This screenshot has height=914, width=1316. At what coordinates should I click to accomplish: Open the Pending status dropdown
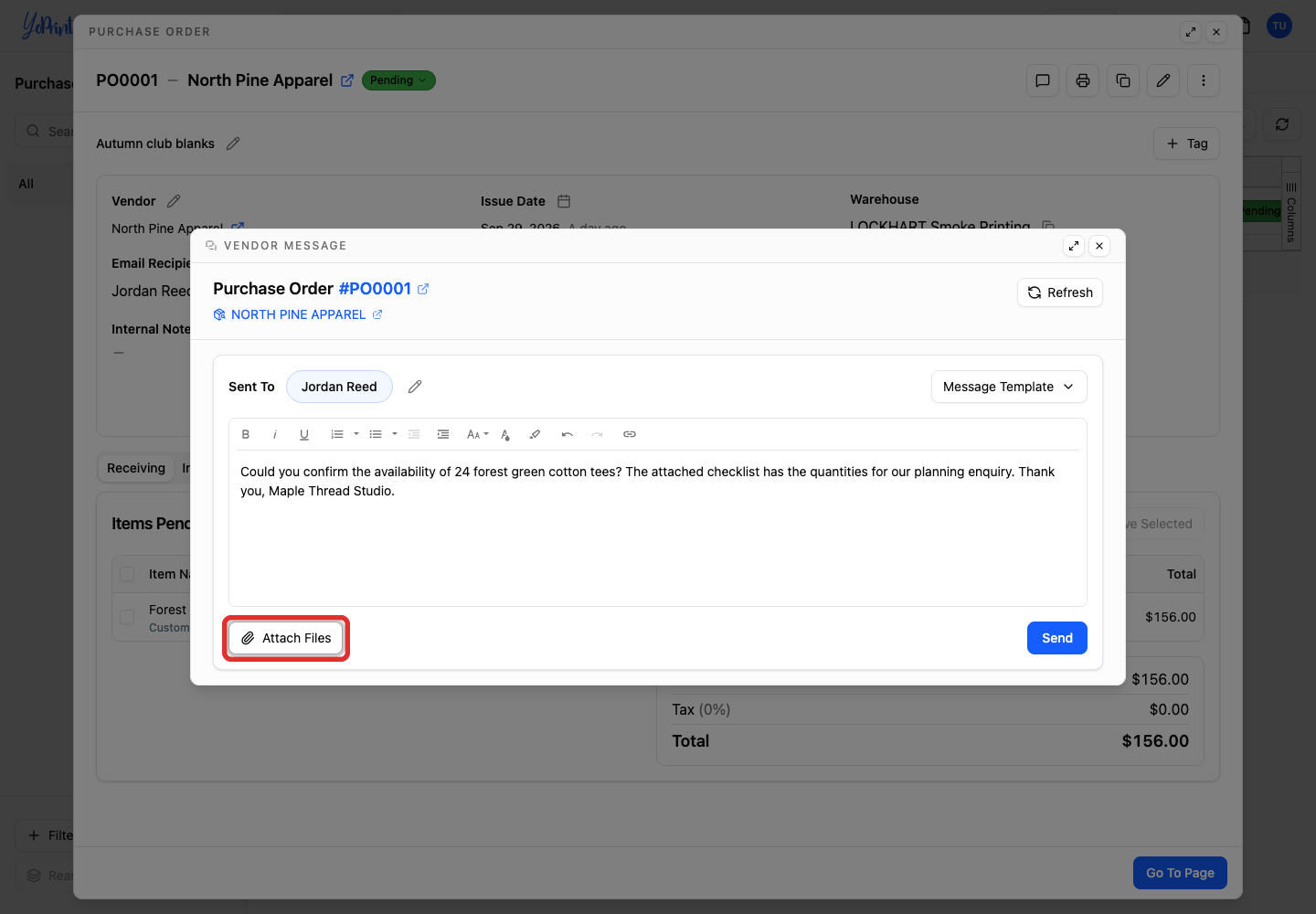[x=398, y=80]
